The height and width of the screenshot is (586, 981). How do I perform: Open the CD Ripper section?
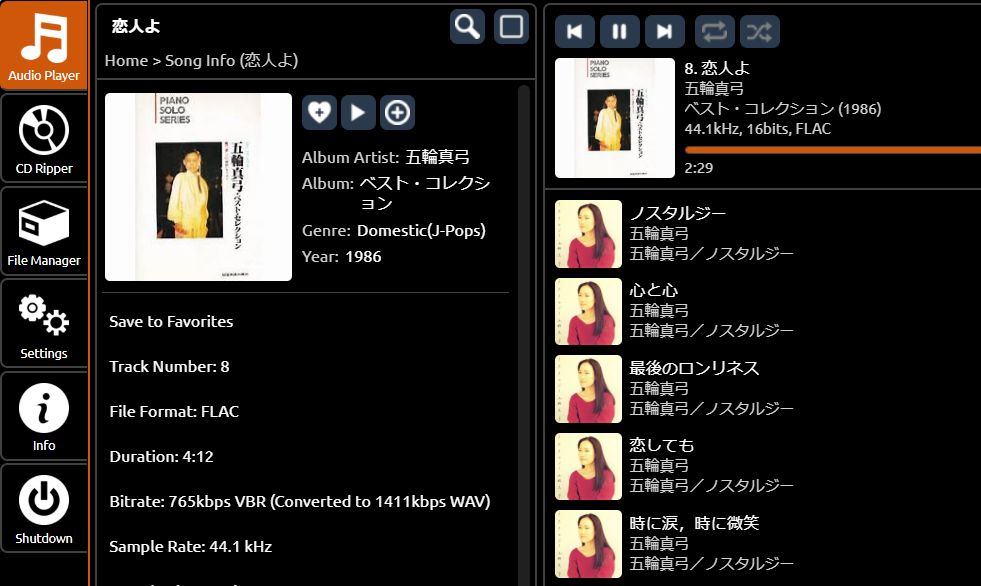click(x=44, y=138)
